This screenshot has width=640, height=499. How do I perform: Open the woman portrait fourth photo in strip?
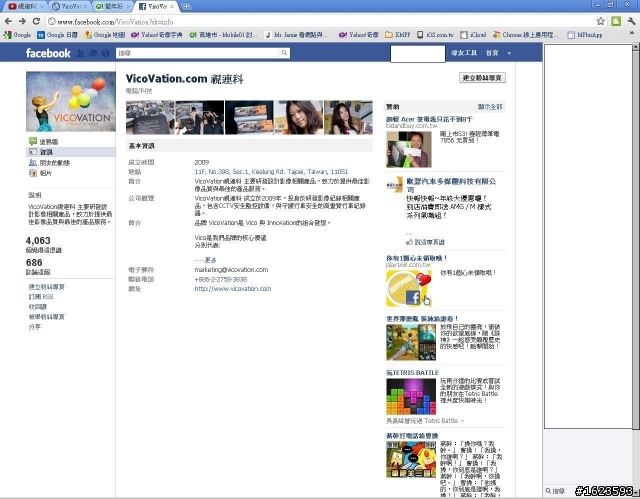pos(298,118)
